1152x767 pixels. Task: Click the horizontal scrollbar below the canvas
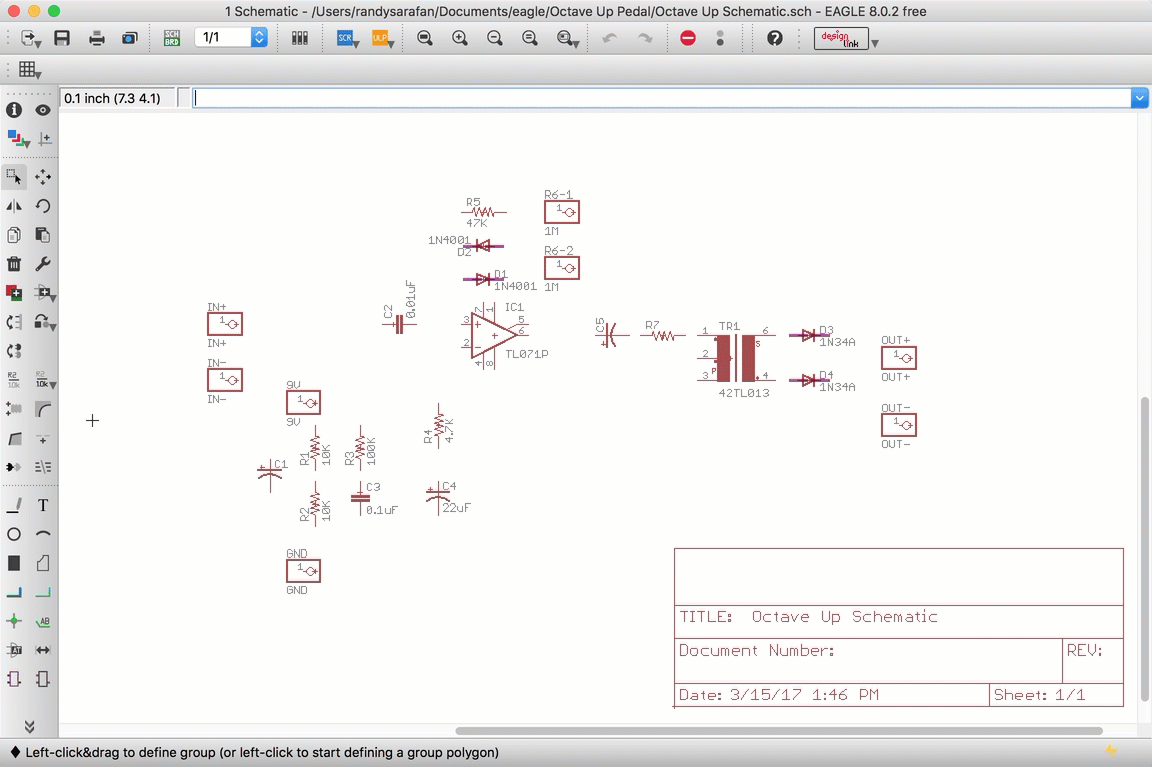click(x=779, y=731)
